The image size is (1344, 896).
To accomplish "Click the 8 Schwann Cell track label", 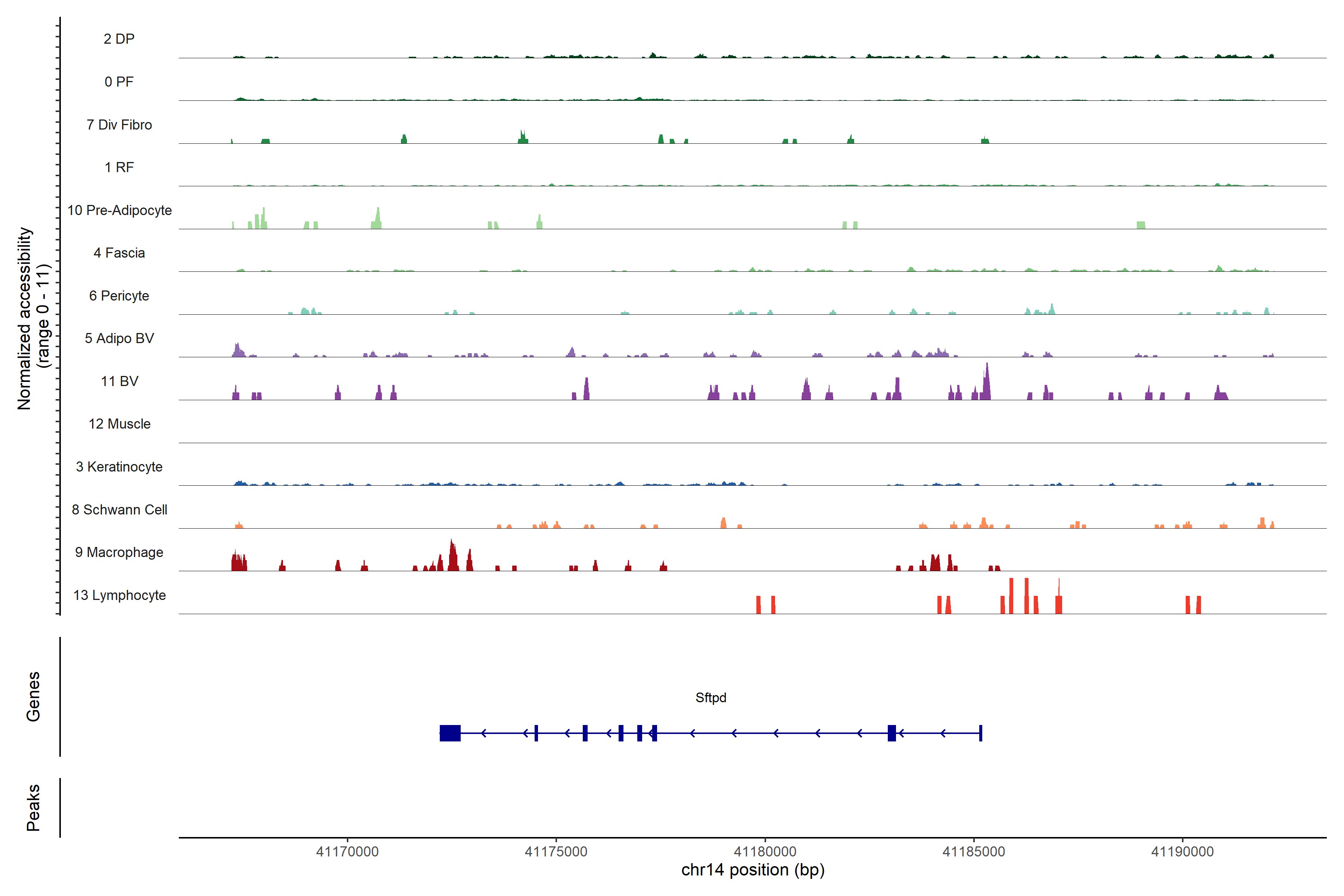I will [119, 510].
